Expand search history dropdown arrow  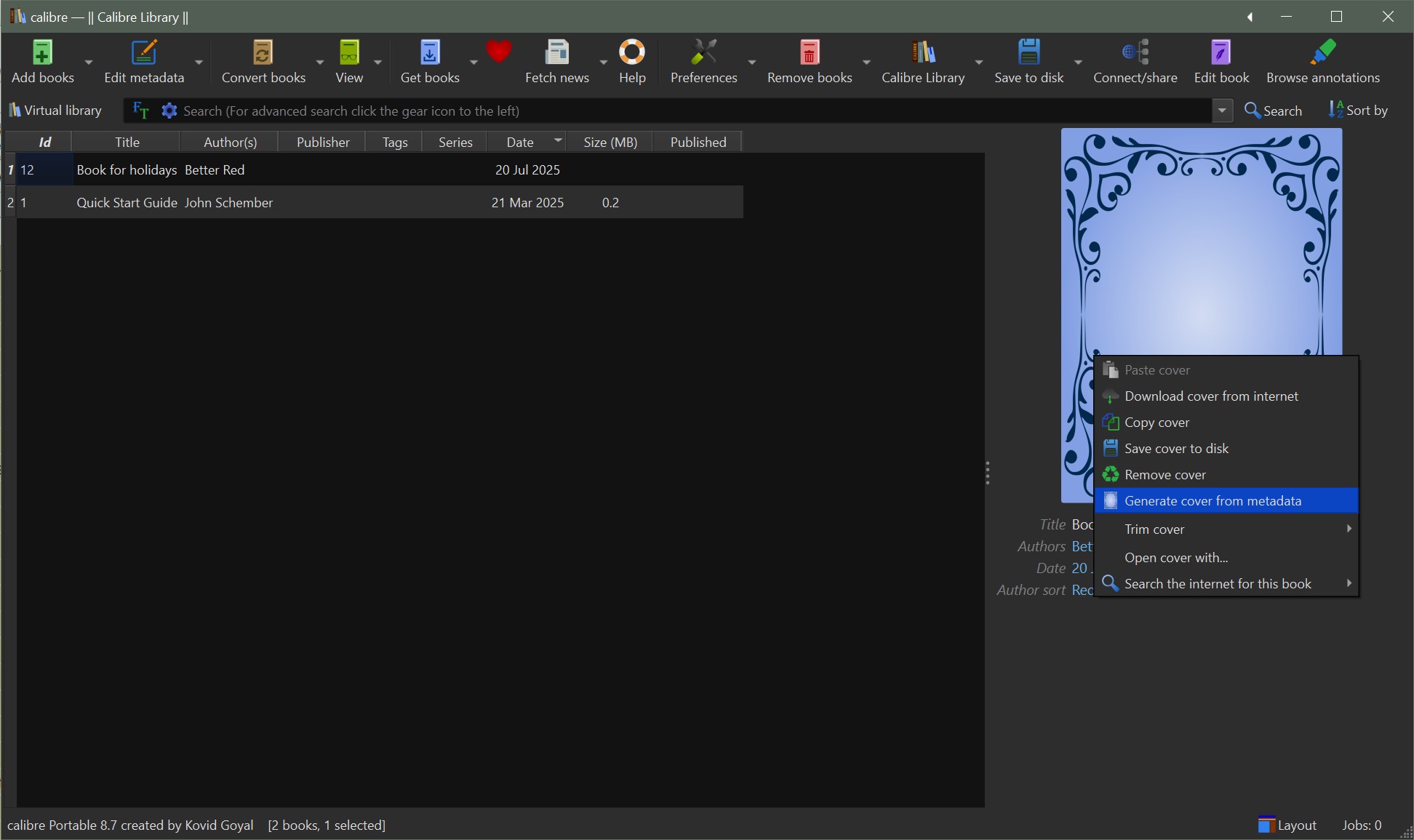1222,111
